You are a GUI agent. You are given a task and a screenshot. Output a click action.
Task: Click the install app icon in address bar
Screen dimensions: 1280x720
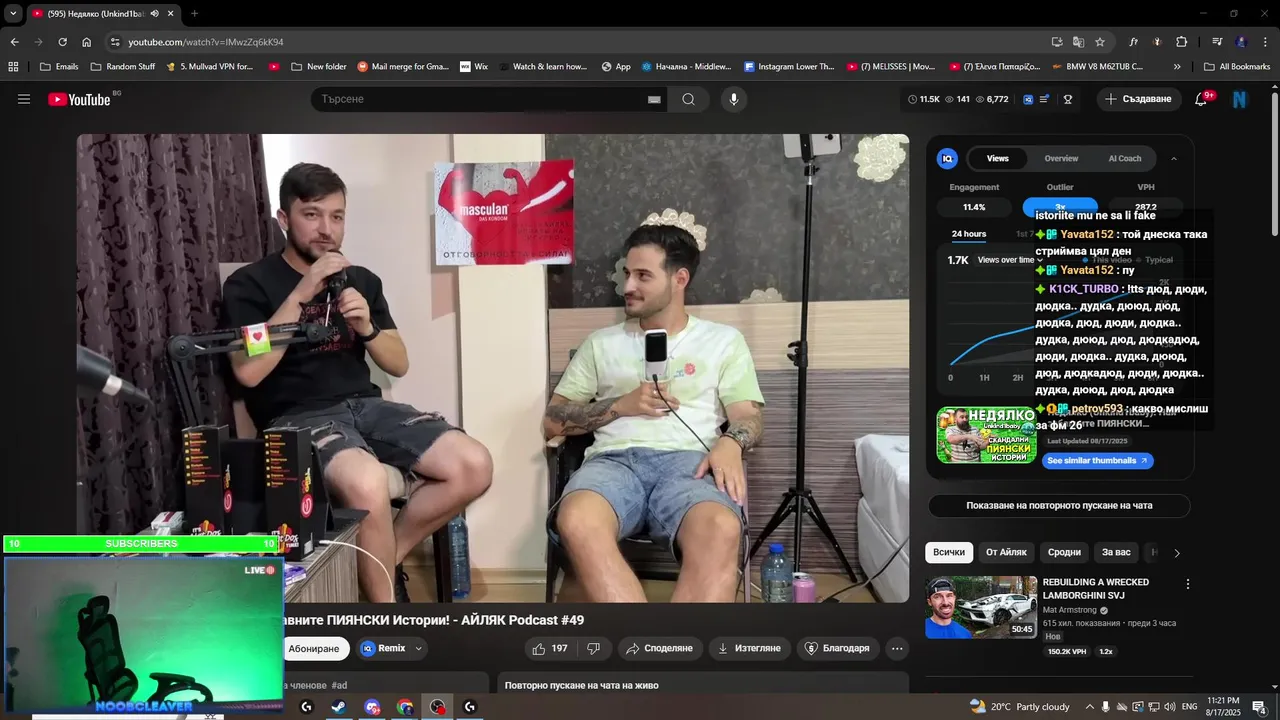point(1057,42)
